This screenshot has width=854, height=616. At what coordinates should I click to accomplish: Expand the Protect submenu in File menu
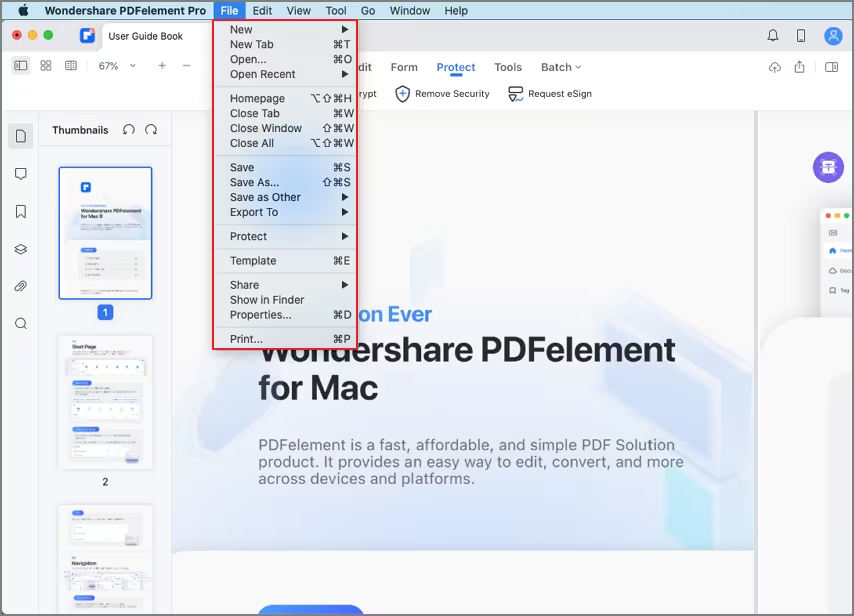tap(286, 236)
